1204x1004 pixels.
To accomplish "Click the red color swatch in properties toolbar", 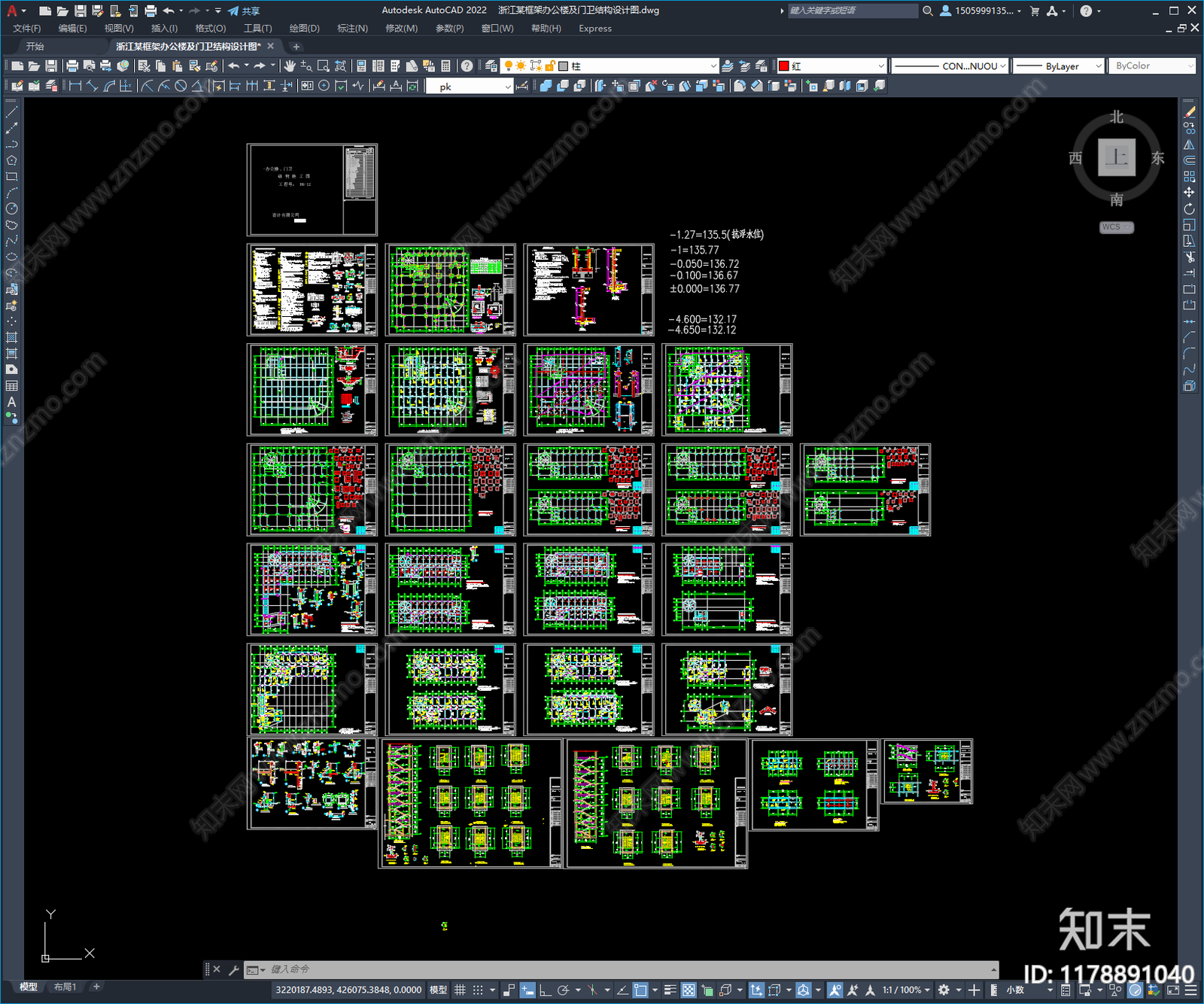I will click(783, 66).
